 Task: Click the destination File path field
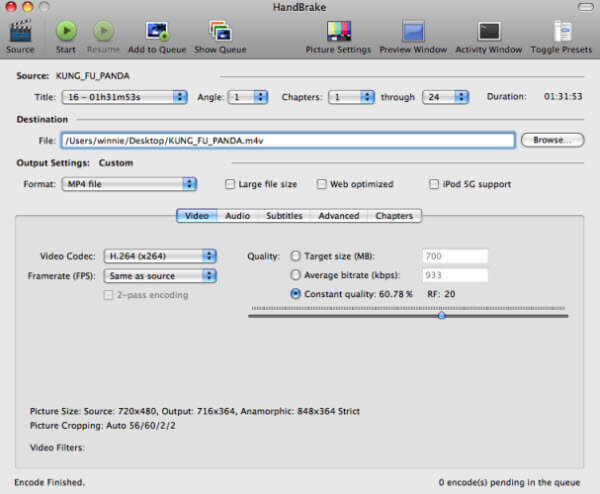tap(288, 140)
